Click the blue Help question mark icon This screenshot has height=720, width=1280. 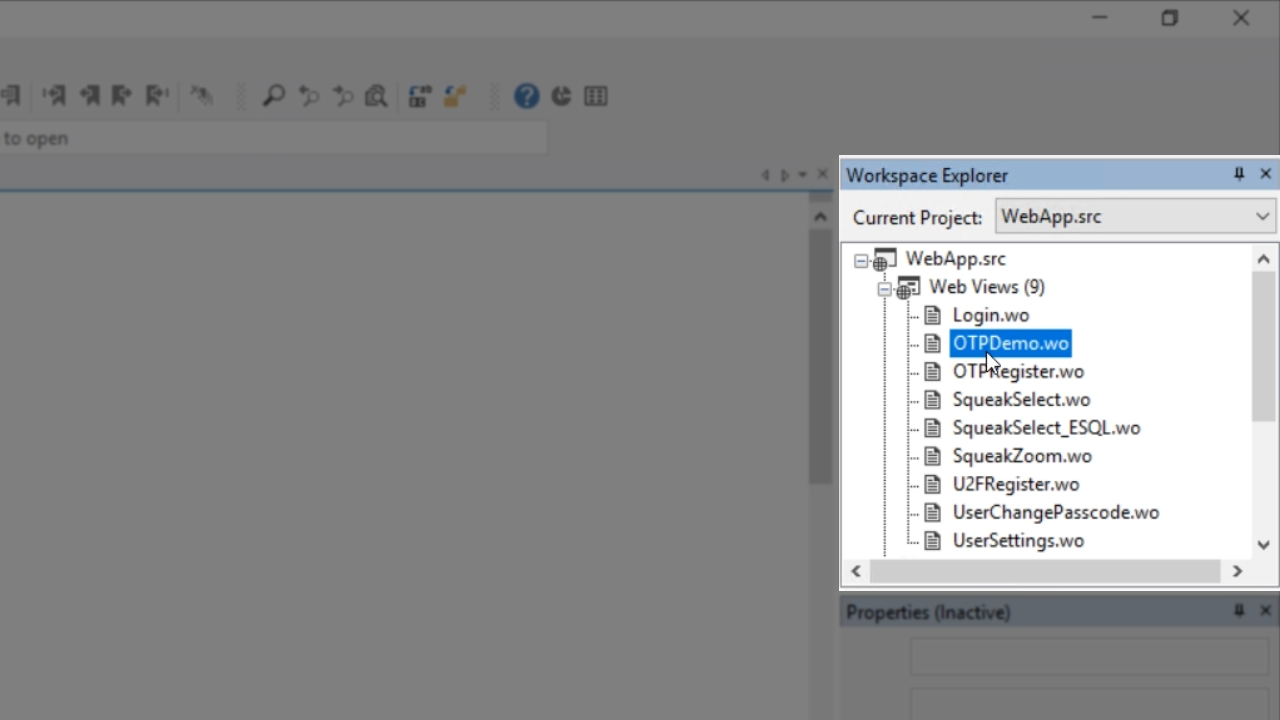pyautogui.click(x=527, y=96)
